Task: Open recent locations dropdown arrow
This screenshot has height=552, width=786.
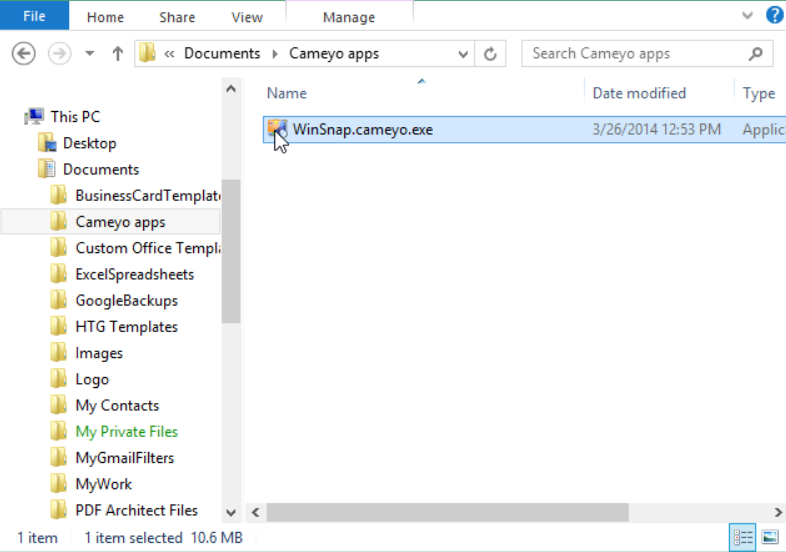Action: (x=90, y=54)
